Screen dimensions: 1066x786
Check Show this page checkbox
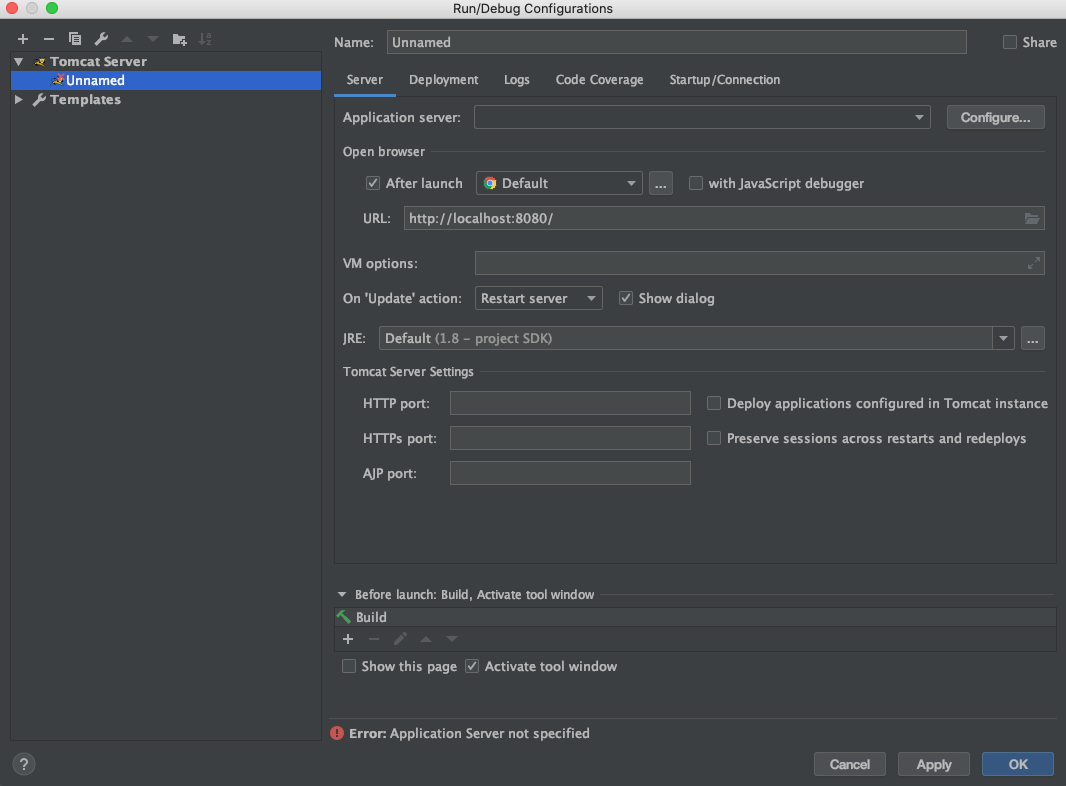349,666
